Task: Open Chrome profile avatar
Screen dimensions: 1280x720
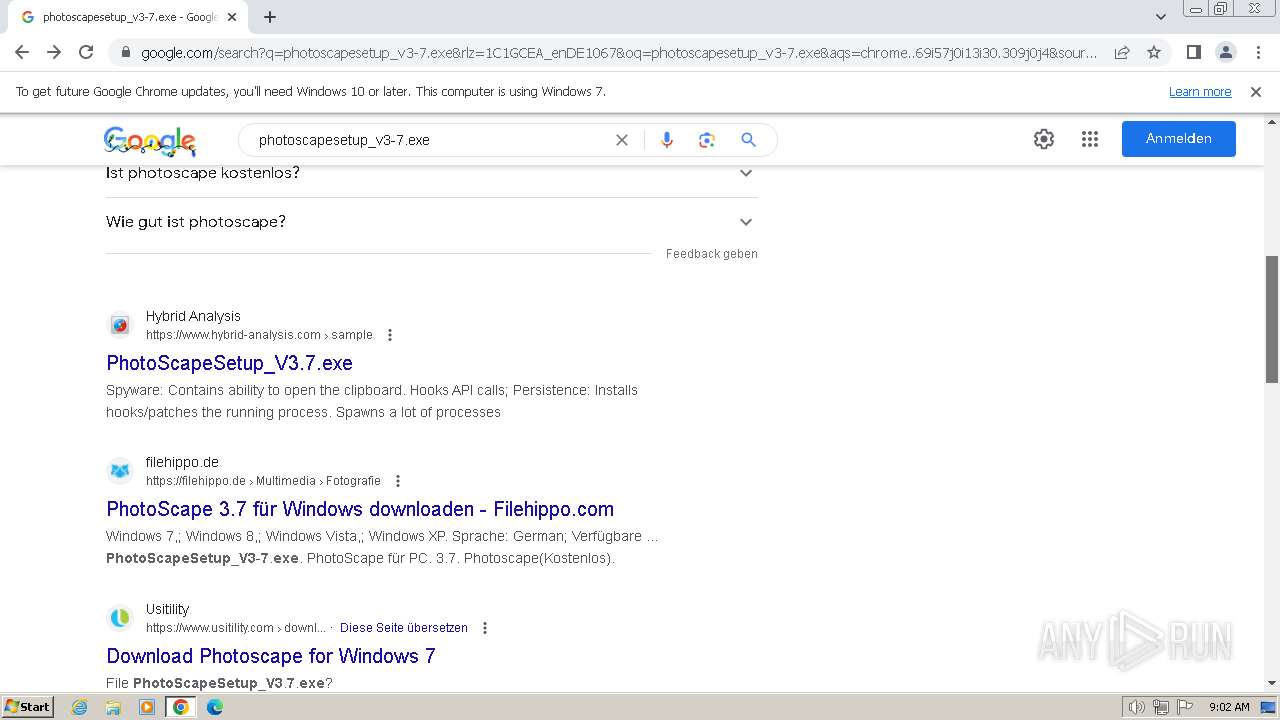Action: [1225, 52]
